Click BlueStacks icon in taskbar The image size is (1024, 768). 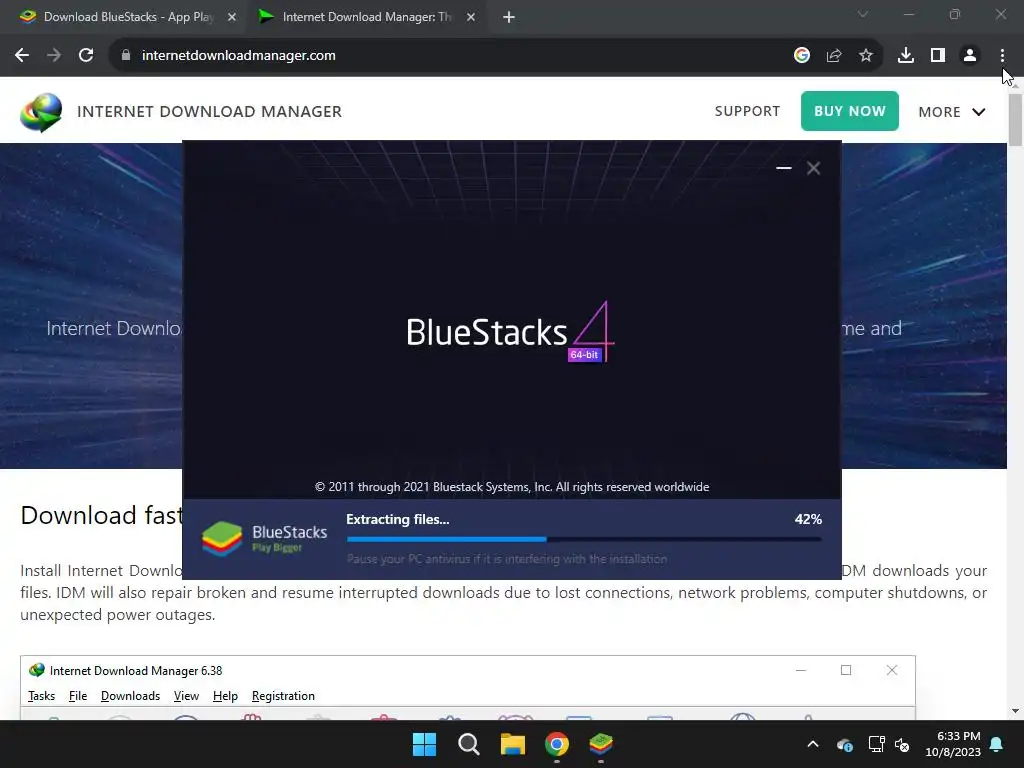[x=601, y=744]
